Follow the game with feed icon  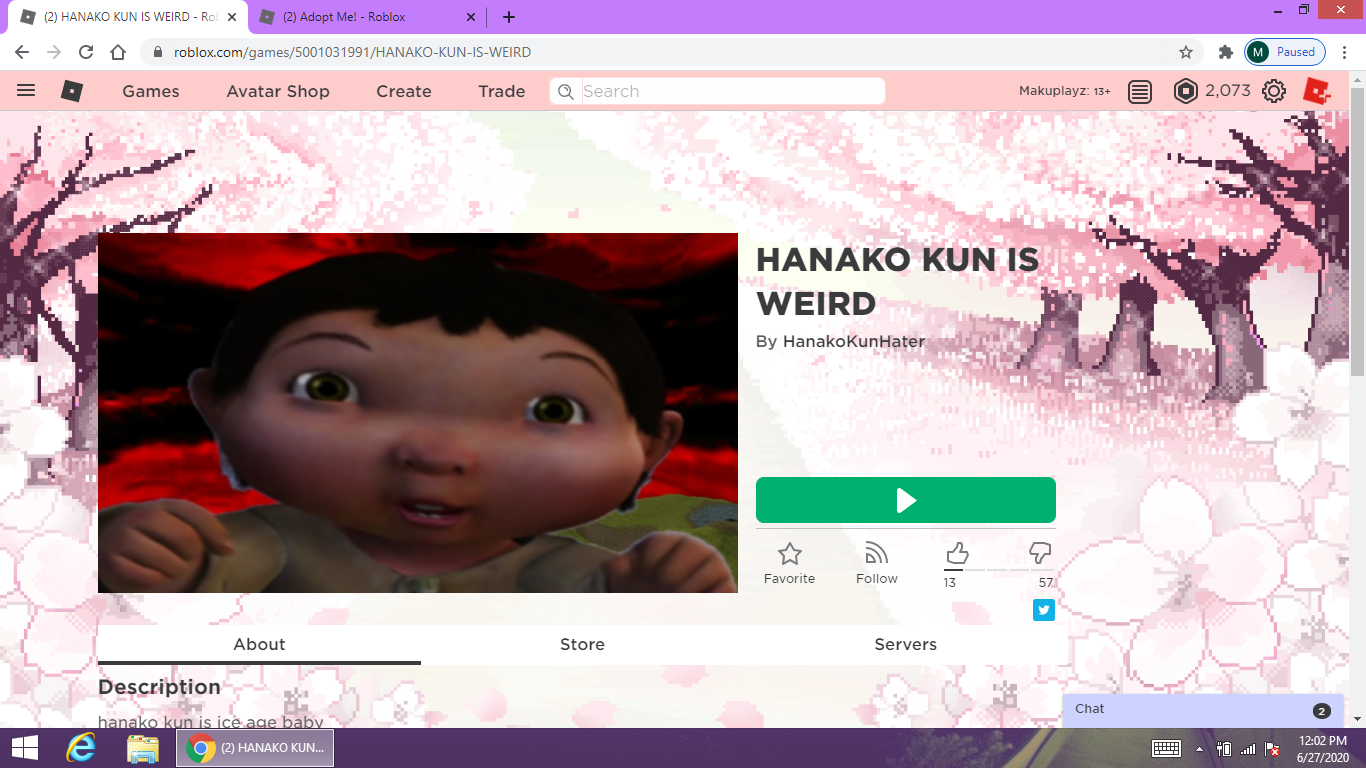(x=877, y=553)
